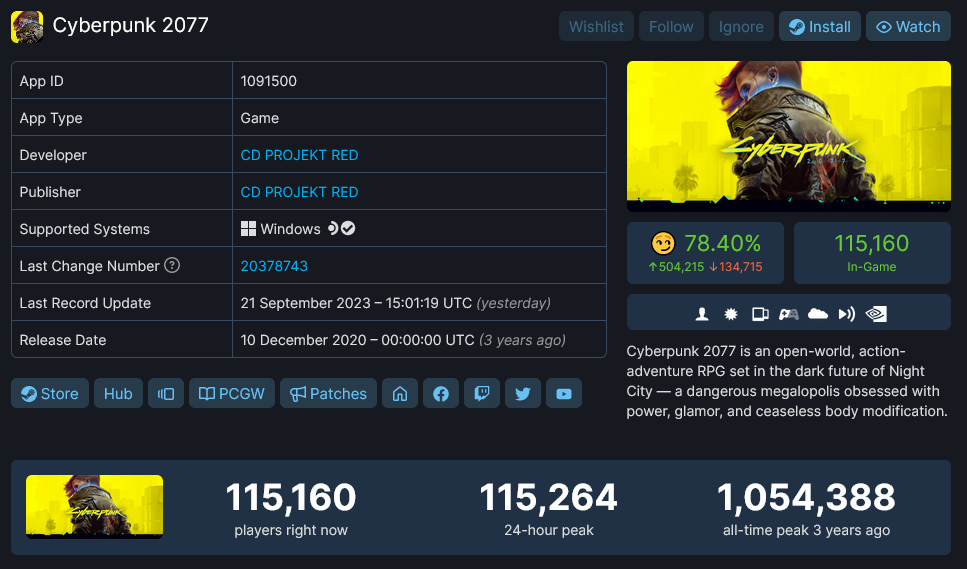Open the Twitter bird icon link

pyautogui.click(x=522, y=393)
